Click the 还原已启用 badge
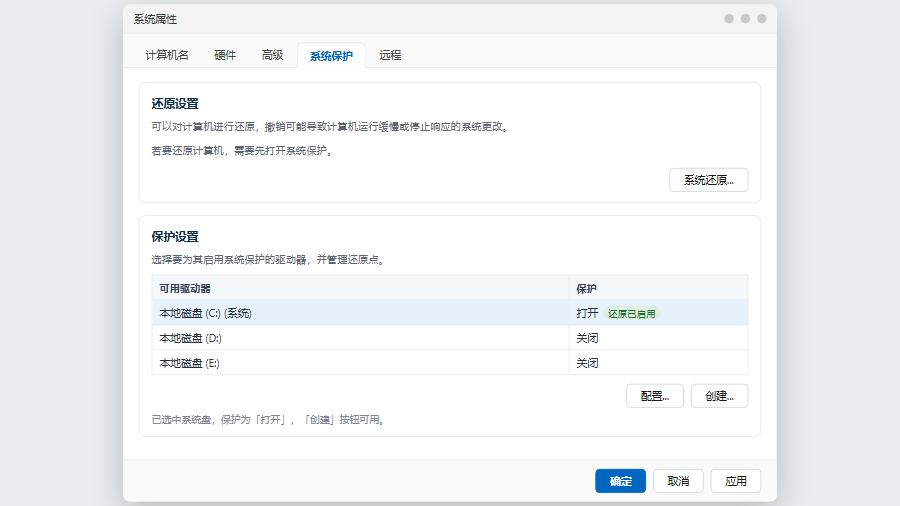This screenshot has width=900, height=506. [x=631, y=314]
